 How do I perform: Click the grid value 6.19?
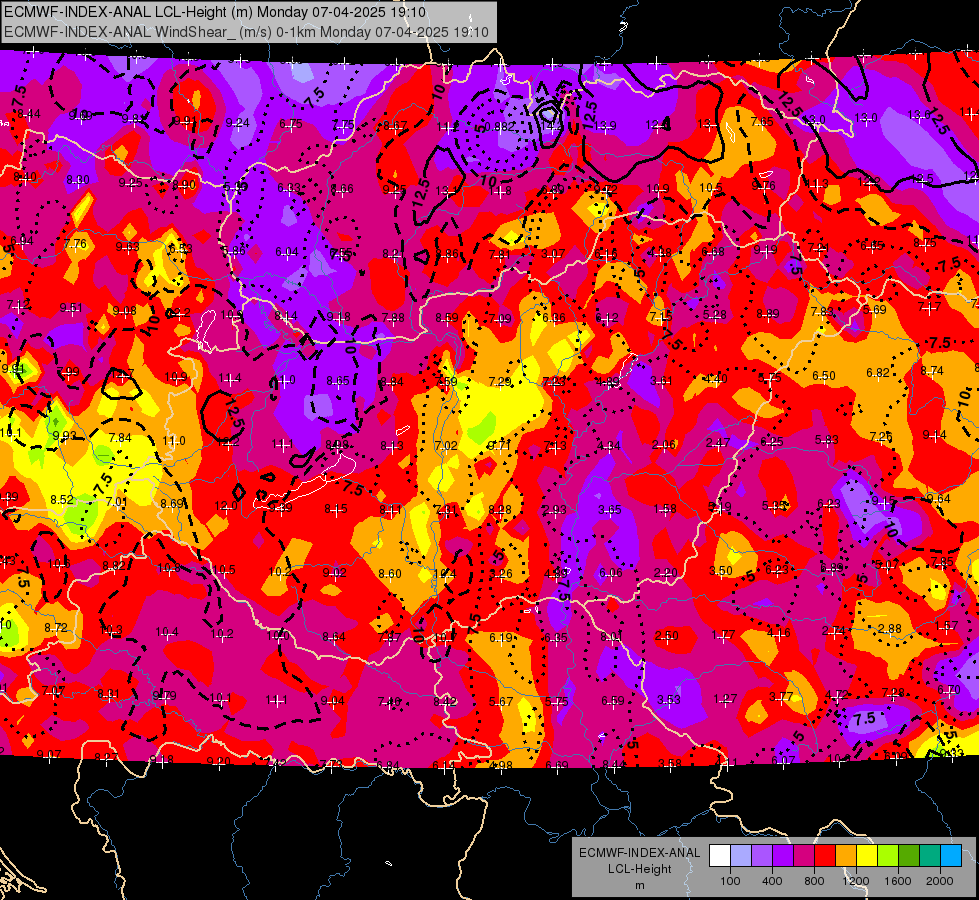(x=501, y=638)
